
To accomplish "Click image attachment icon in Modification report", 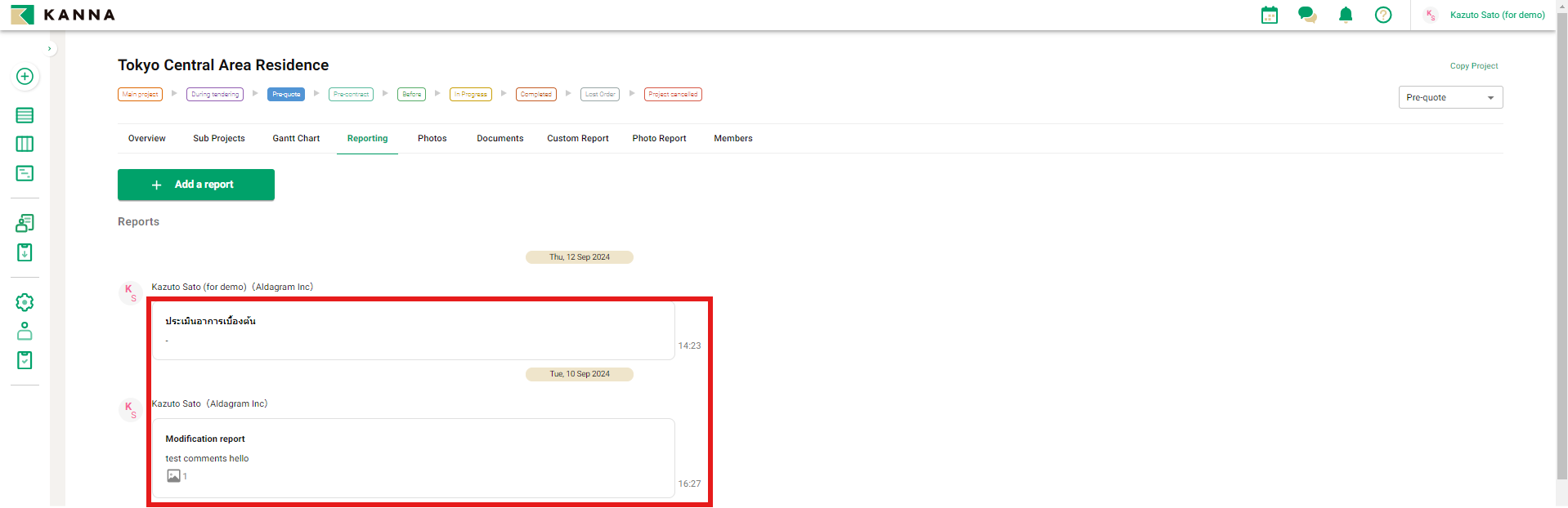I will [173, 476].
